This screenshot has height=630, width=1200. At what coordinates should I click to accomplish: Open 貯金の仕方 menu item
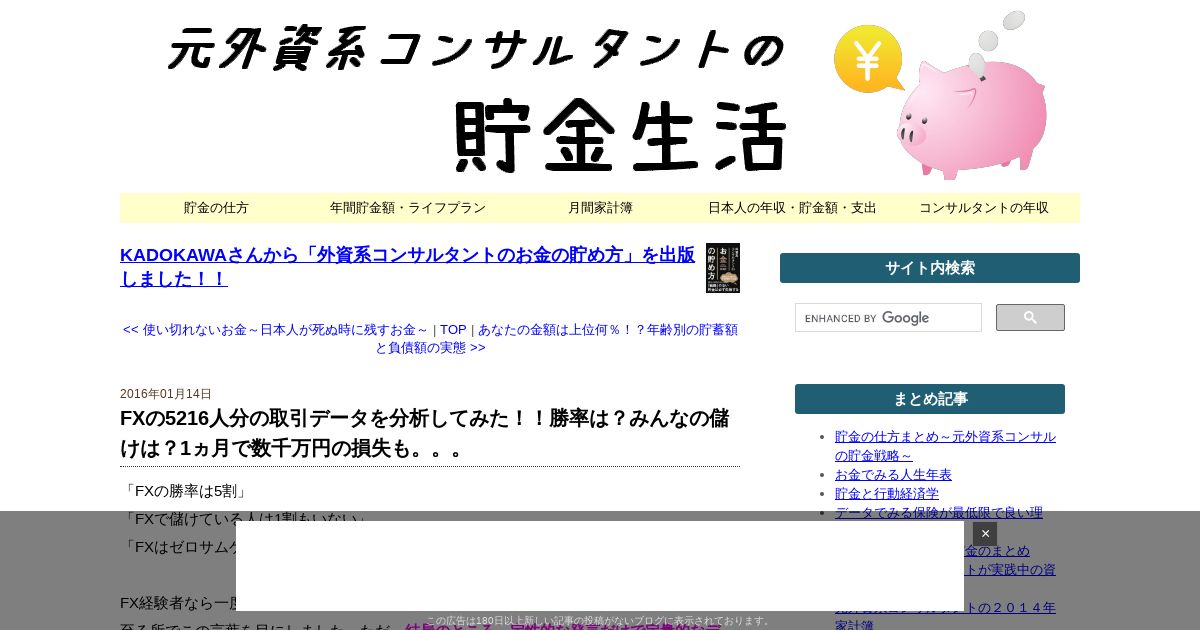point(216,208)
